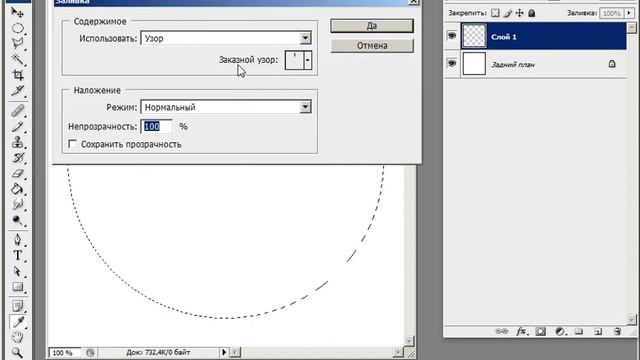Select the Healing Brush tool

17,111
